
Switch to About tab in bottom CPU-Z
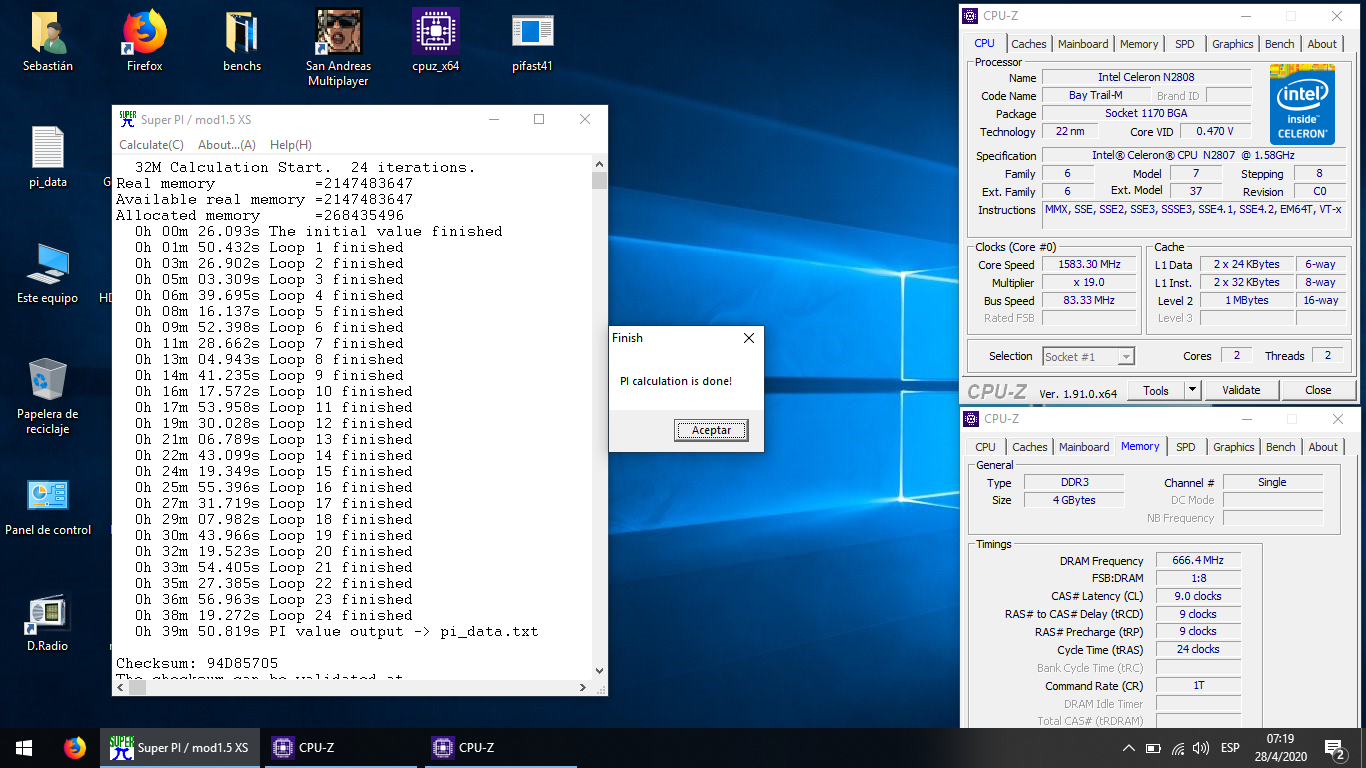pyautogui.click(x=1323, y=447)
